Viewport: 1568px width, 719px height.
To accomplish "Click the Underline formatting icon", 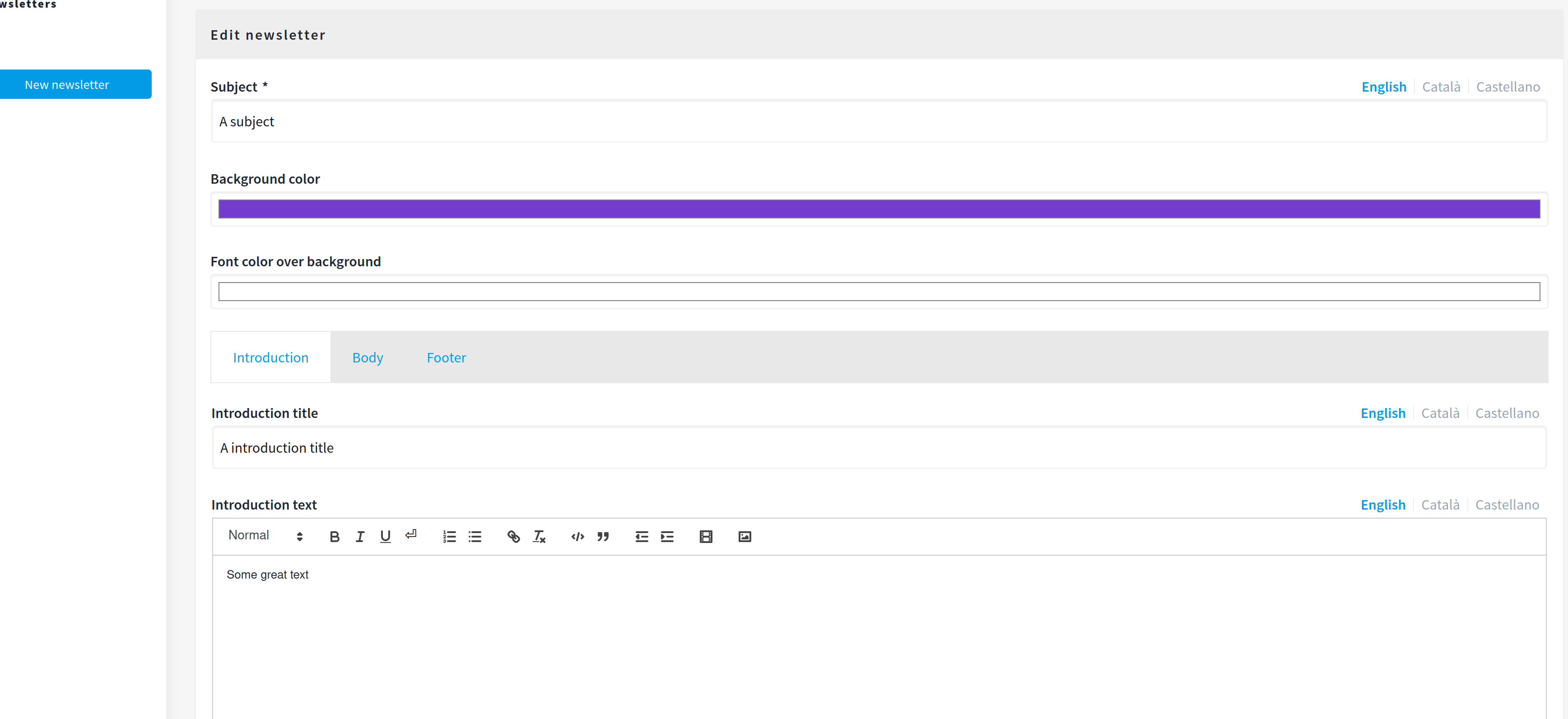I will click(385, 537).
